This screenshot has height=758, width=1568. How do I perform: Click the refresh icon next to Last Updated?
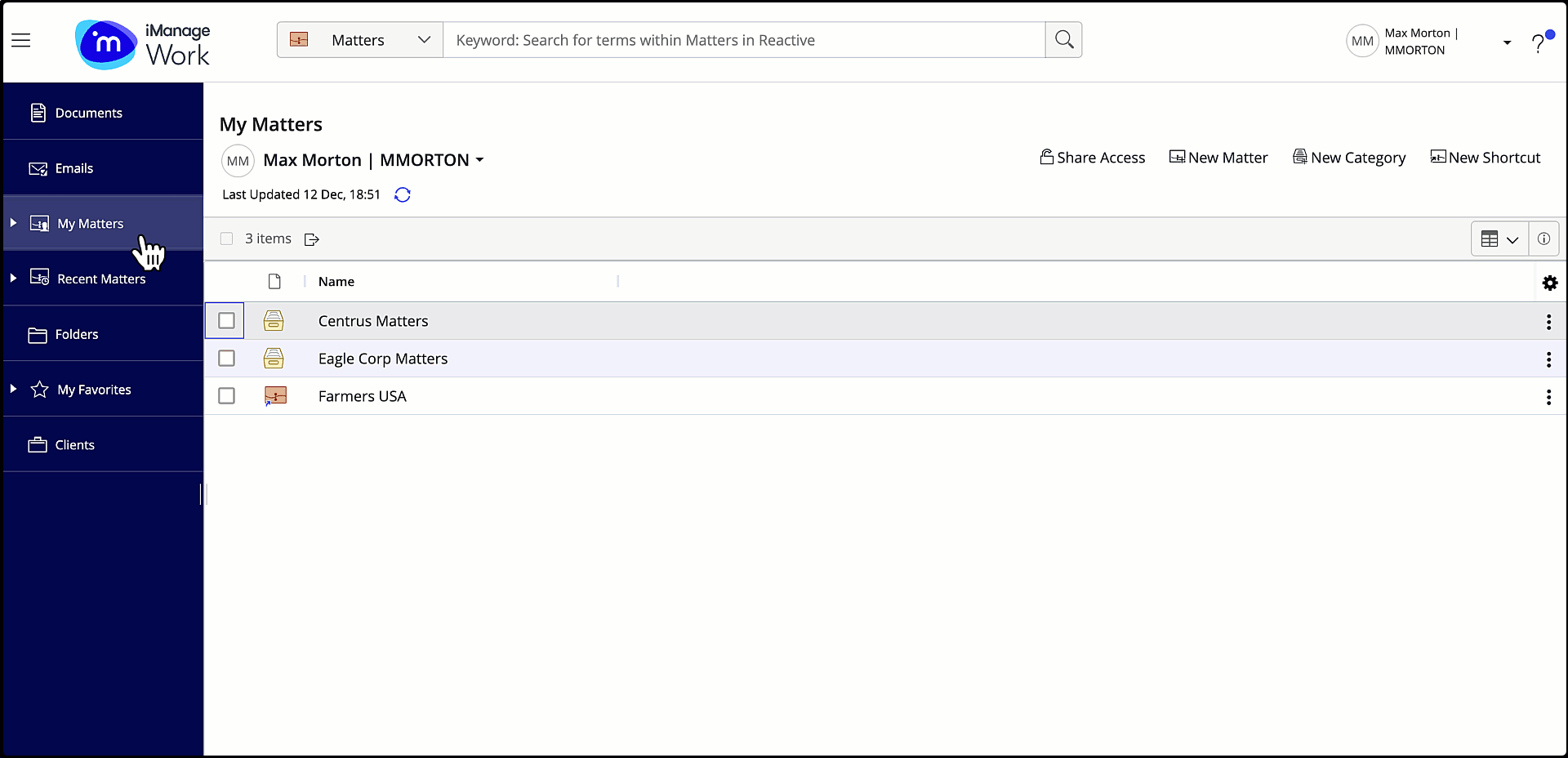click(x=402, y=194)
